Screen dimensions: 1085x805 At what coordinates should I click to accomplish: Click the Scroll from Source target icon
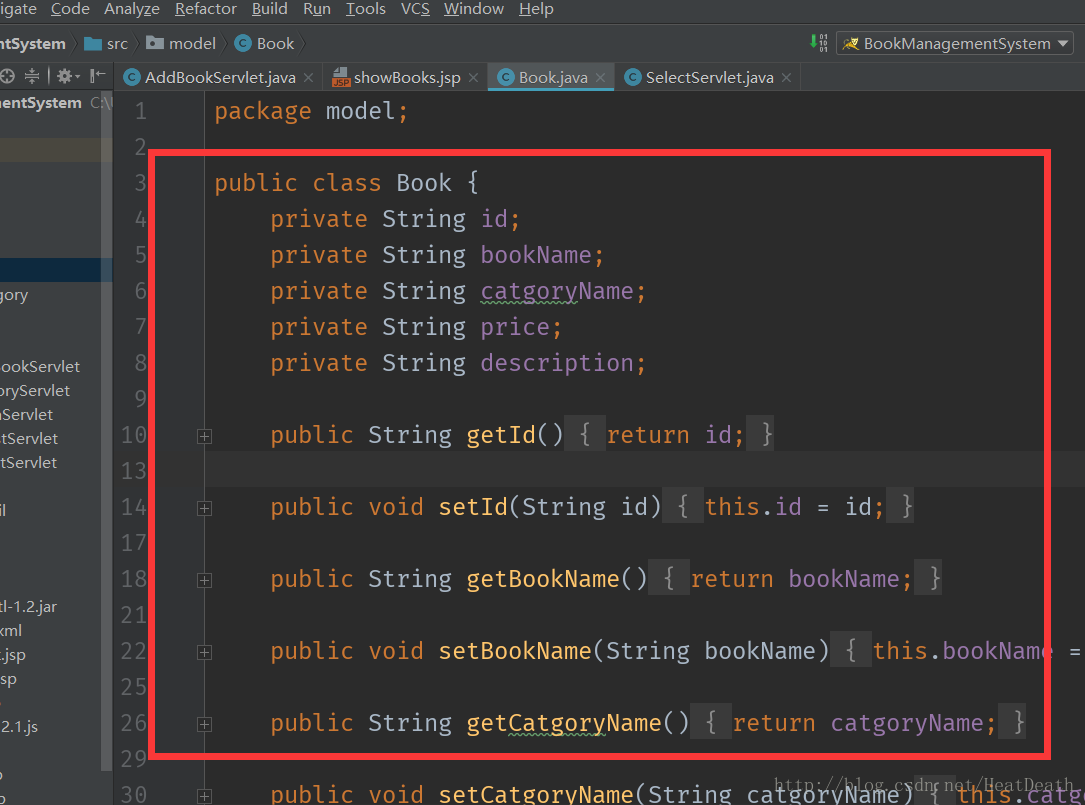pyautogui.click(x=7, y=76)
